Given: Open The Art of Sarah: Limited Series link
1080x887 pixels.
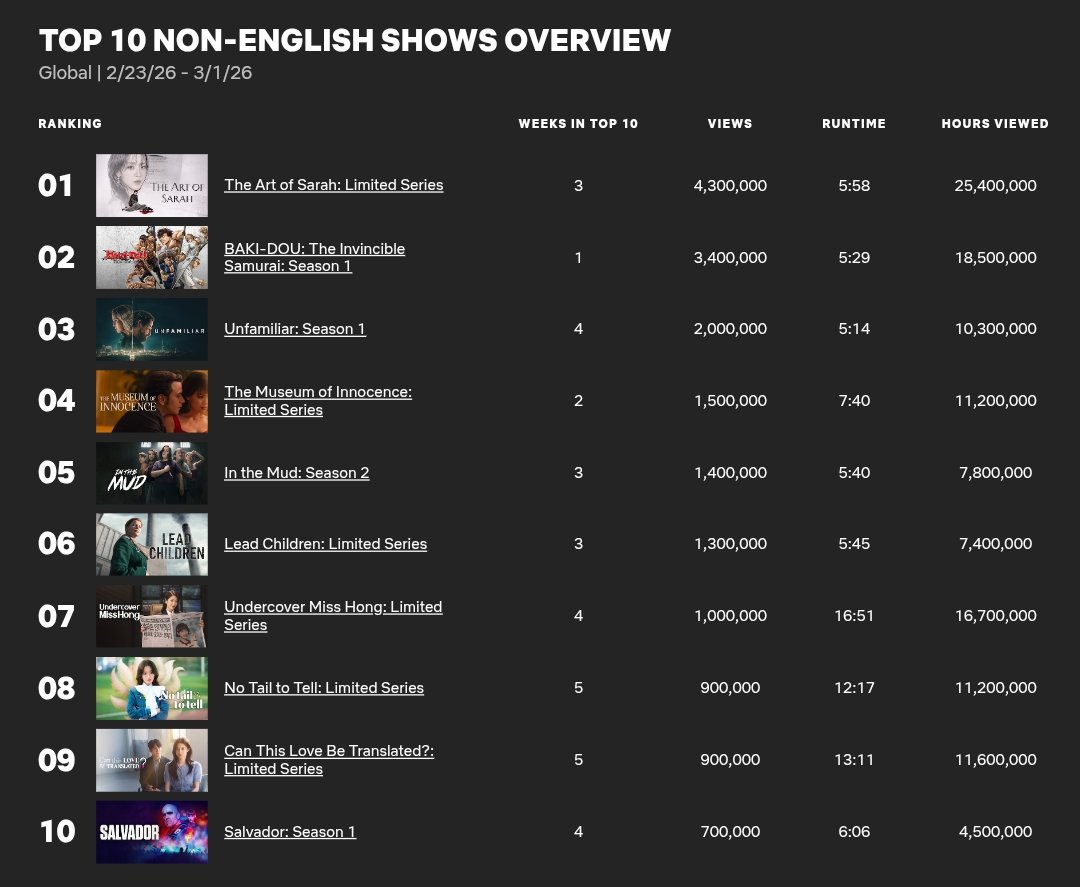Looking at the screenshot, I should (333, 185).
